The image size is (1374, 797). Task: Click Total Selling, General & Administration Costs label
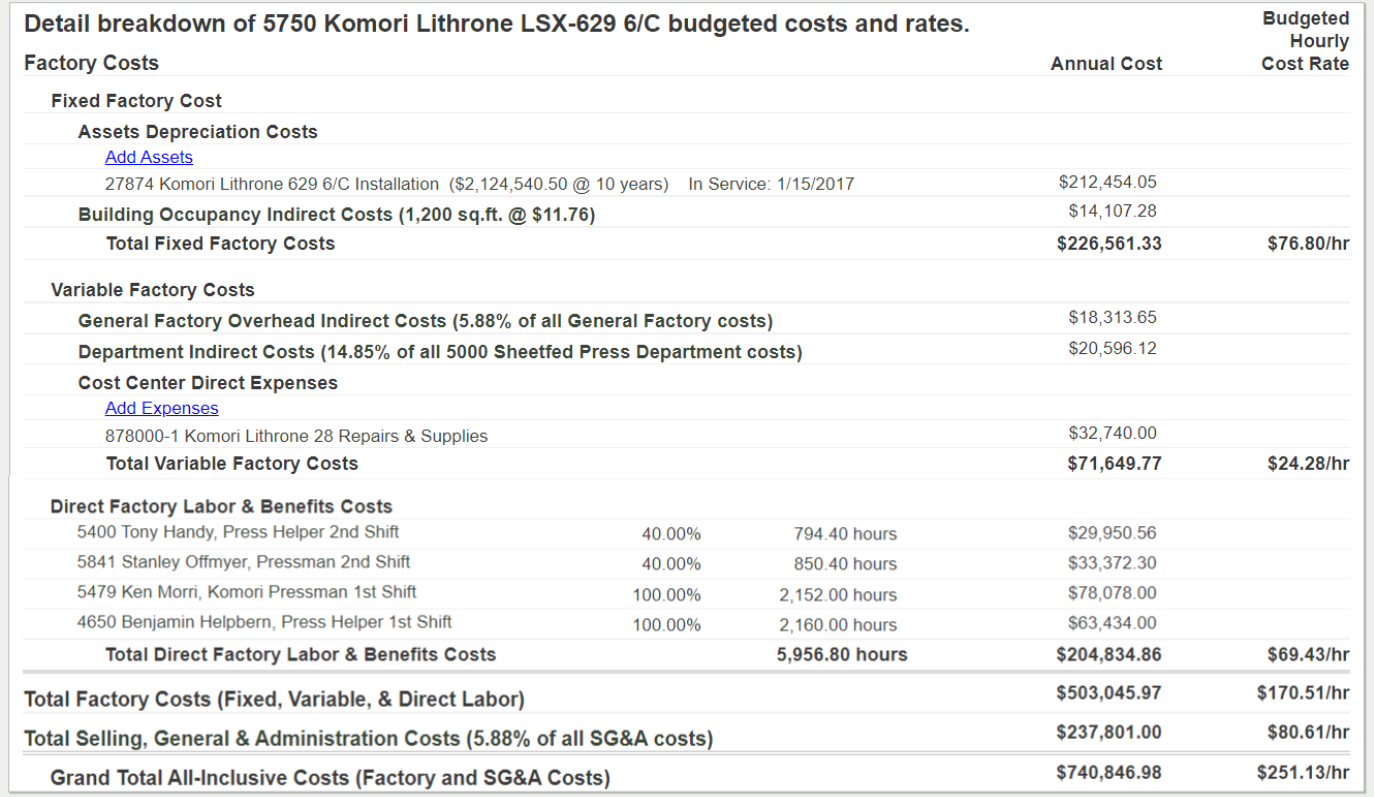pos(368,739)
